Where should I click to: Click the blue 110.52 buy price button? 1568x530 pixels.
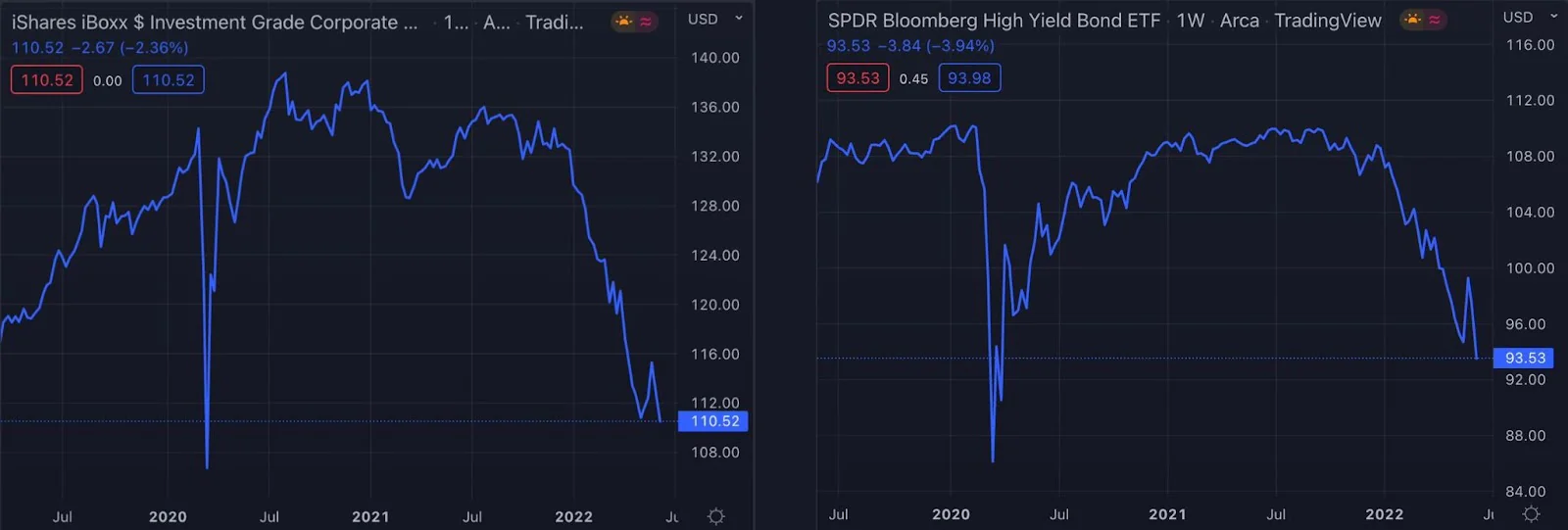[x=169, y=80]
